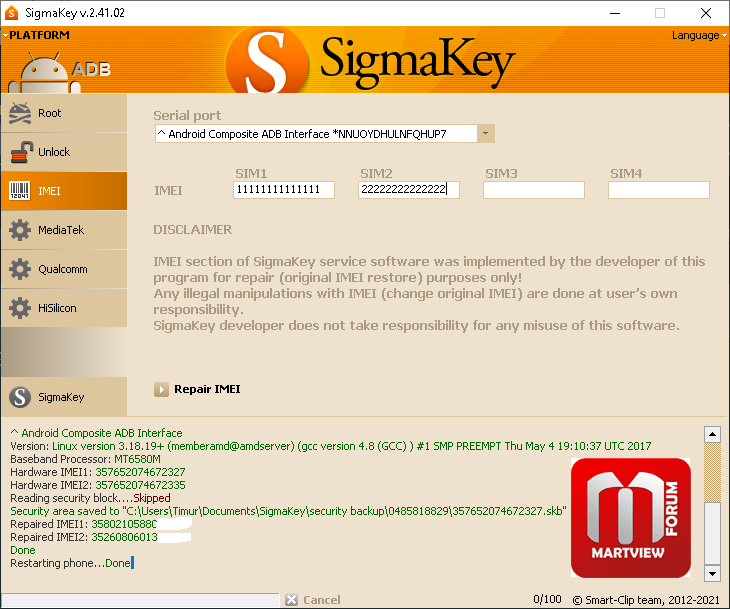The width and height of the screenshot is (730, 609).
Task: Click the Linux version log line
Action: point(331,446)
